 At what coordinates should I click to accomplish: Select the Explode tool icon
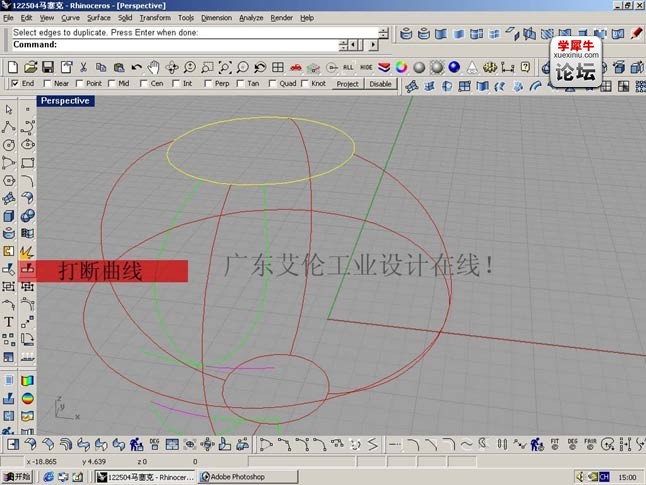pos(27,251)
